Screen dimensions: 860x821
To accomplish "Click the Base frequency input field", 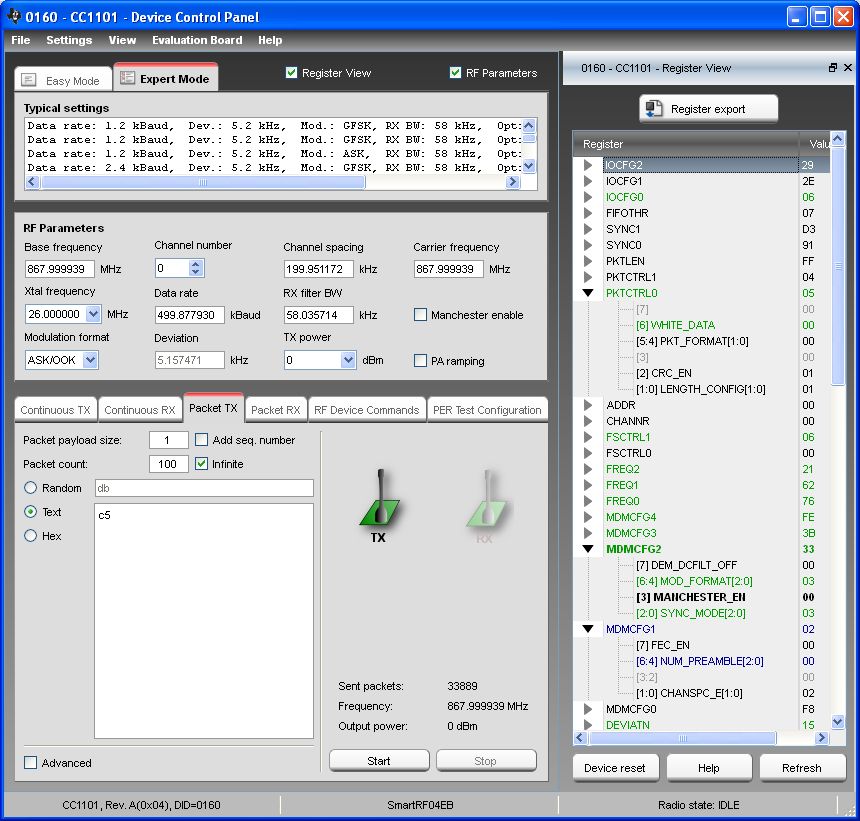I will pyautogui.click(x=60, y=269).
